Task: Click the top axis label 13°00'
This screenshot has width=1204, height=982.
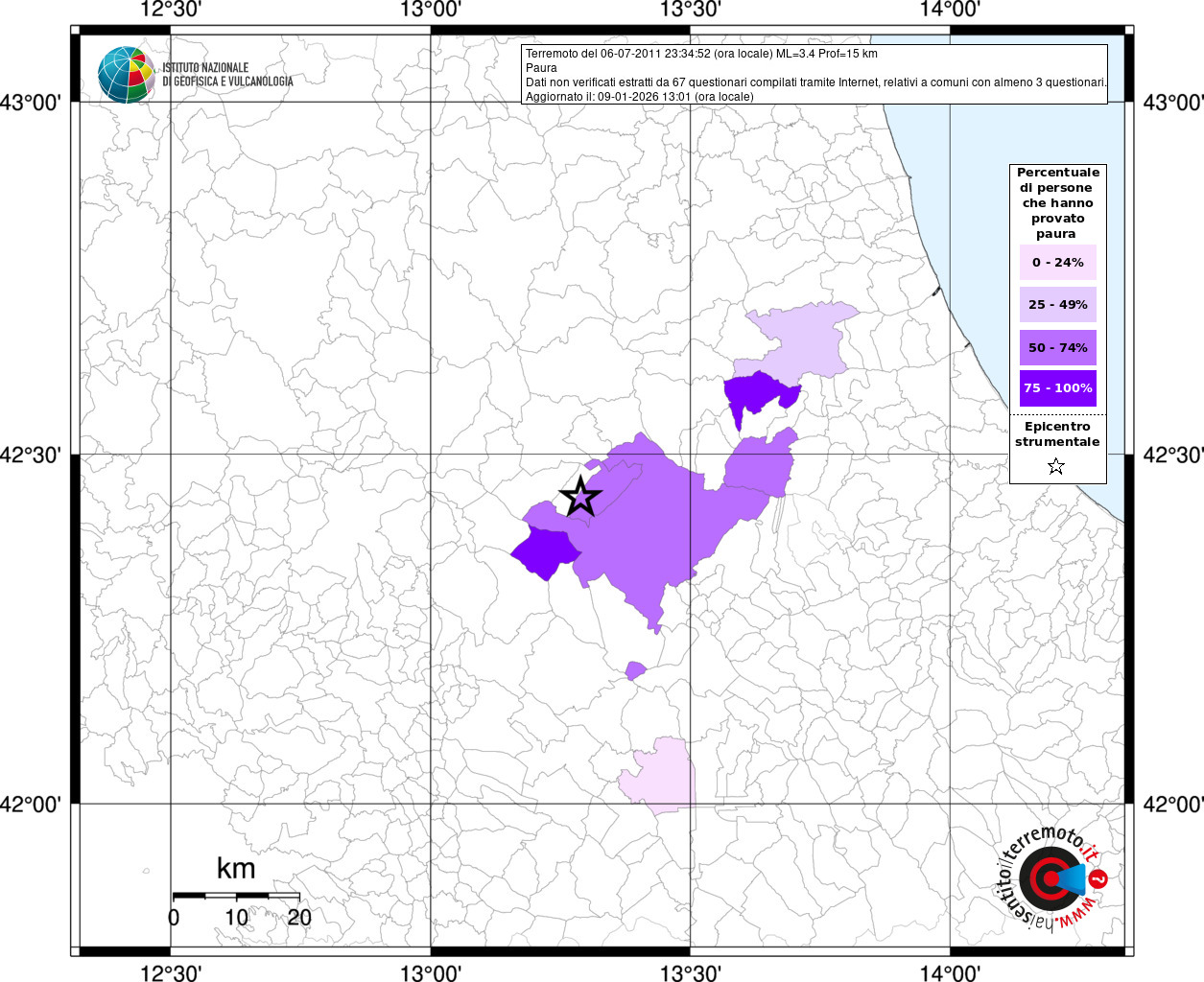Action: click(431, 10)
